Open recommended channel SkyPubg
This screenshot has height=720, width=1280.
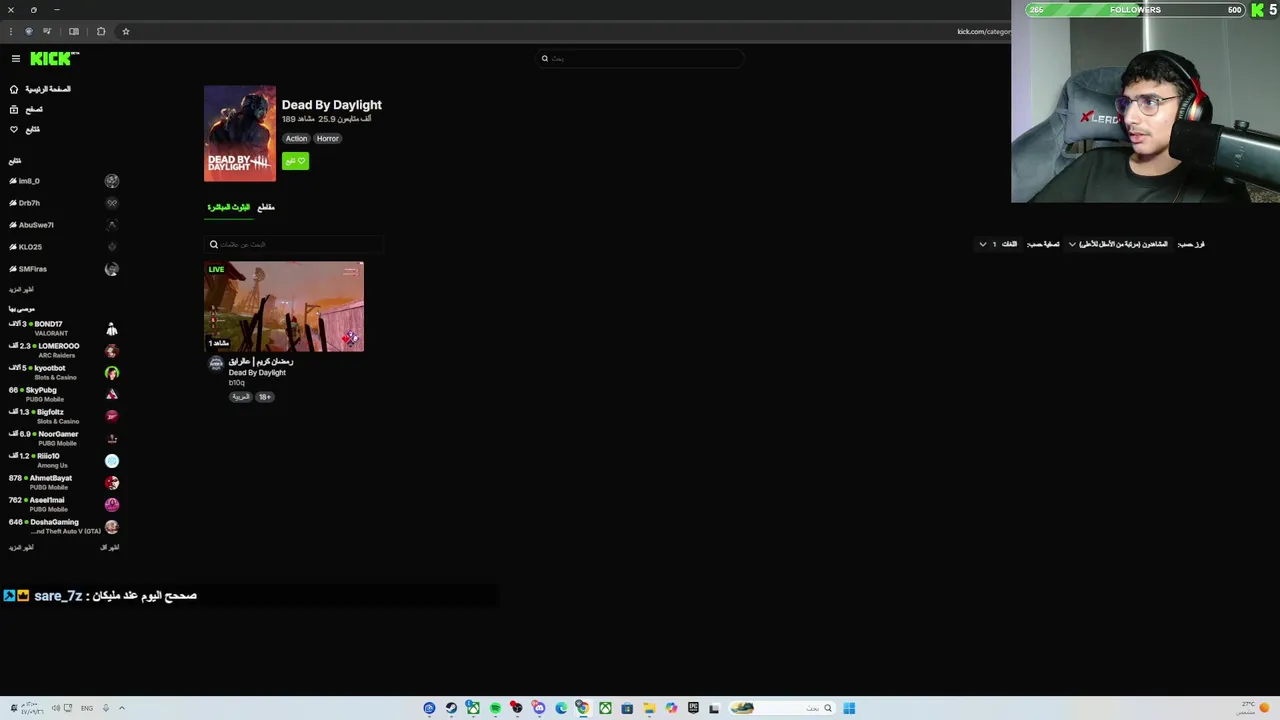click(x=64, y=394)
